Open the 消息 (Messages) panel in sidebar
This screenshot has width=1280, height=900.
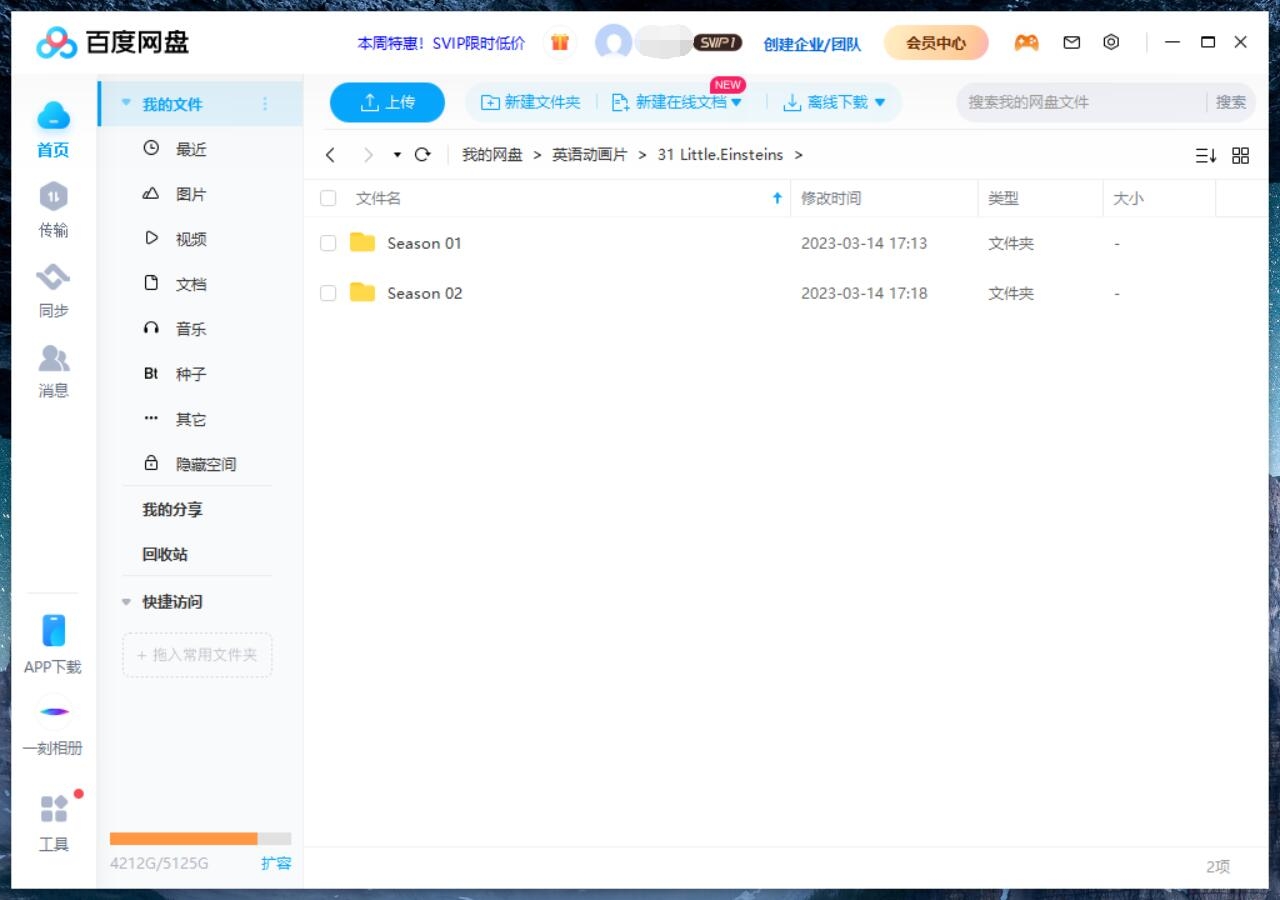pyautogui.click(x=53, y=372)
